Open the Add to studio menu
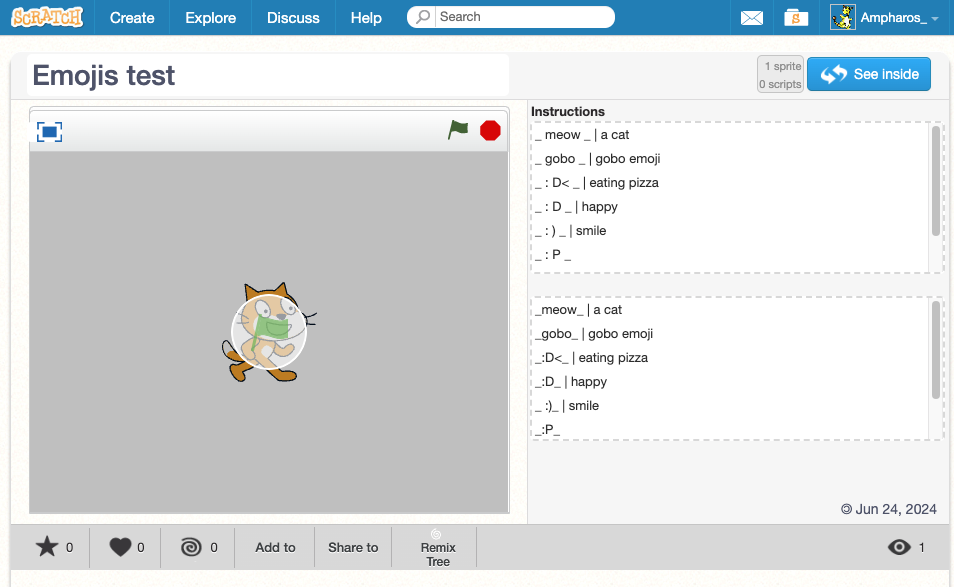954x587 pixels. (275, 547)
